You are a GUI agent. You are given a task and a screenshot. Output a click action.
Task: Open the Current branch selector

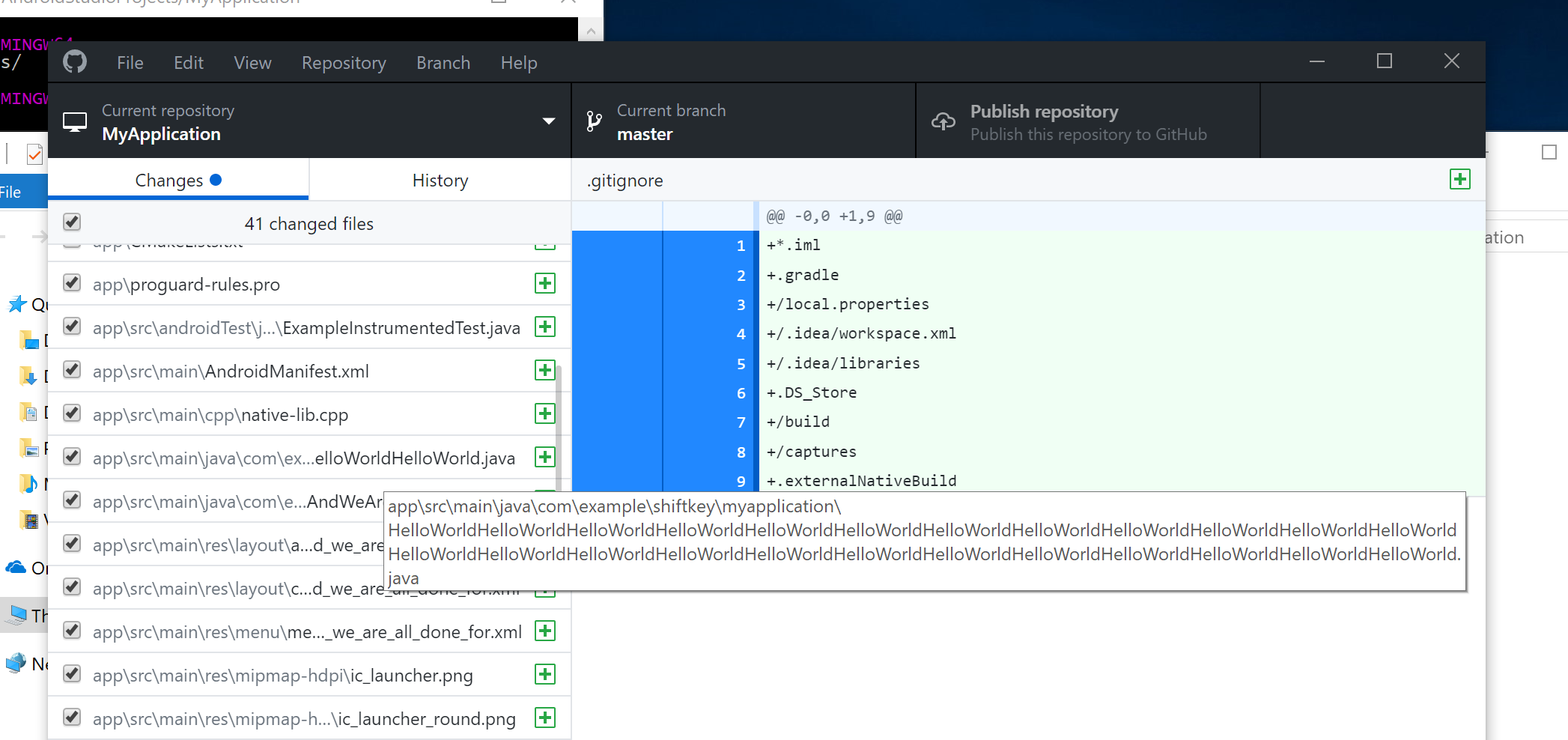[x=744, y=121]
